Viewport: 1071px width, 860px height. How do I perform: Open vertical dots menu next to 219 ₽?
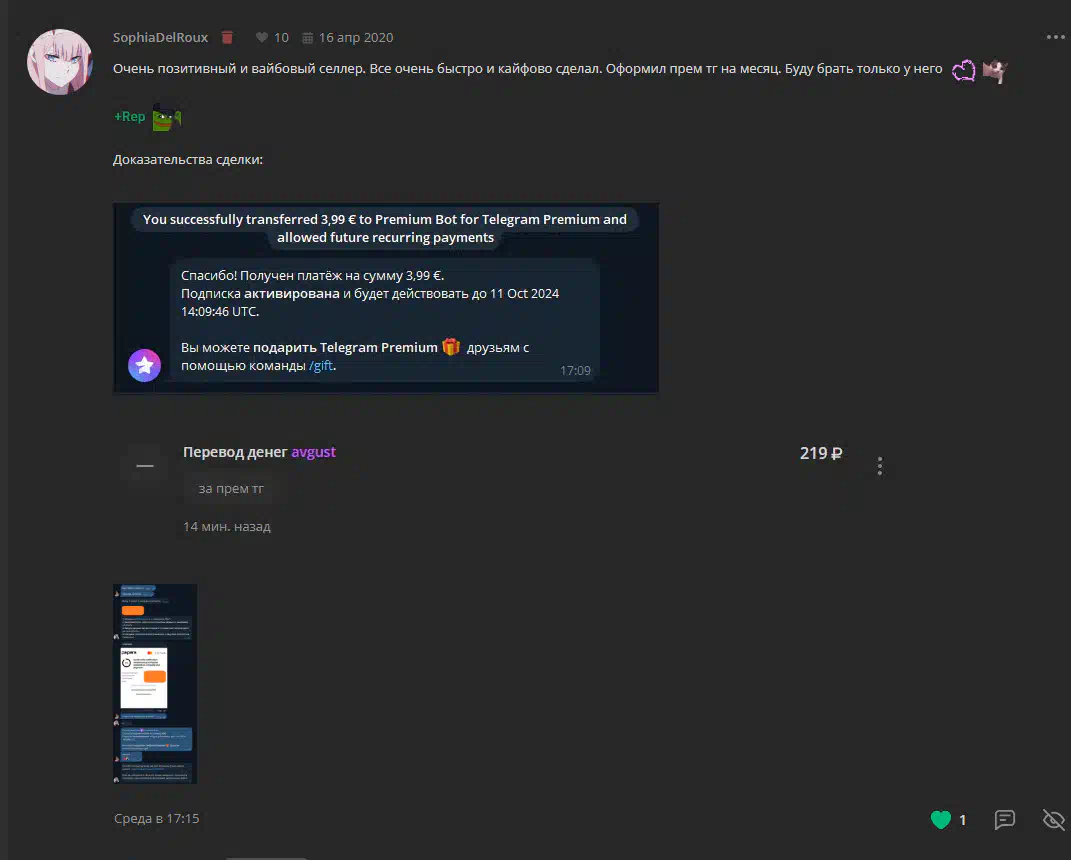(880, 466)
